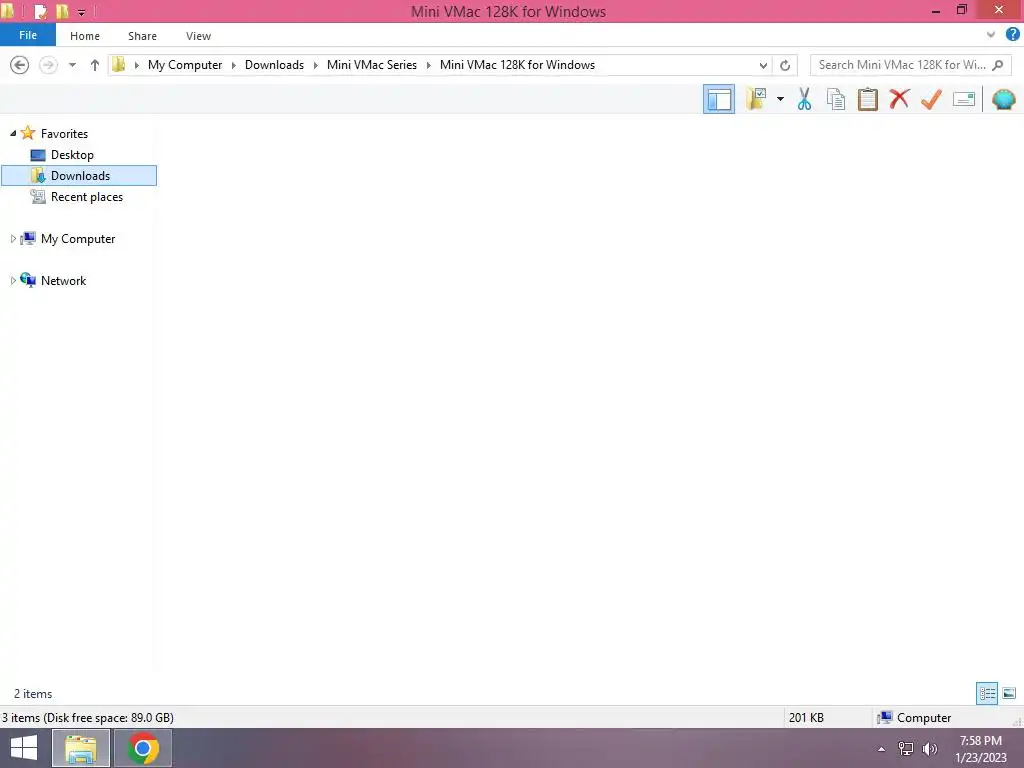Click My Computer in the address path
The height and width of the screenshot is (768, 1024).
pos(185,65)
